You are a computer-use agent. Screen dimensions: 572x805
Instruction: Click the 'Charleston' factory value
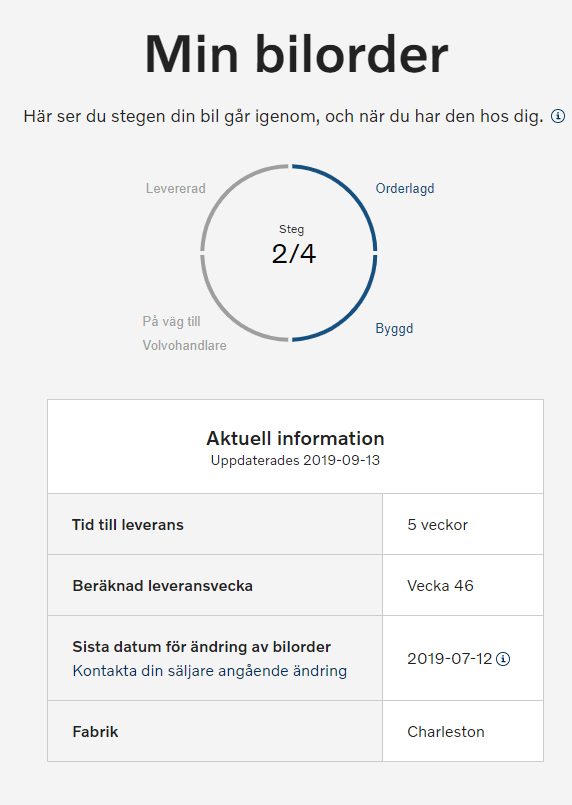[x=446, y=732]
